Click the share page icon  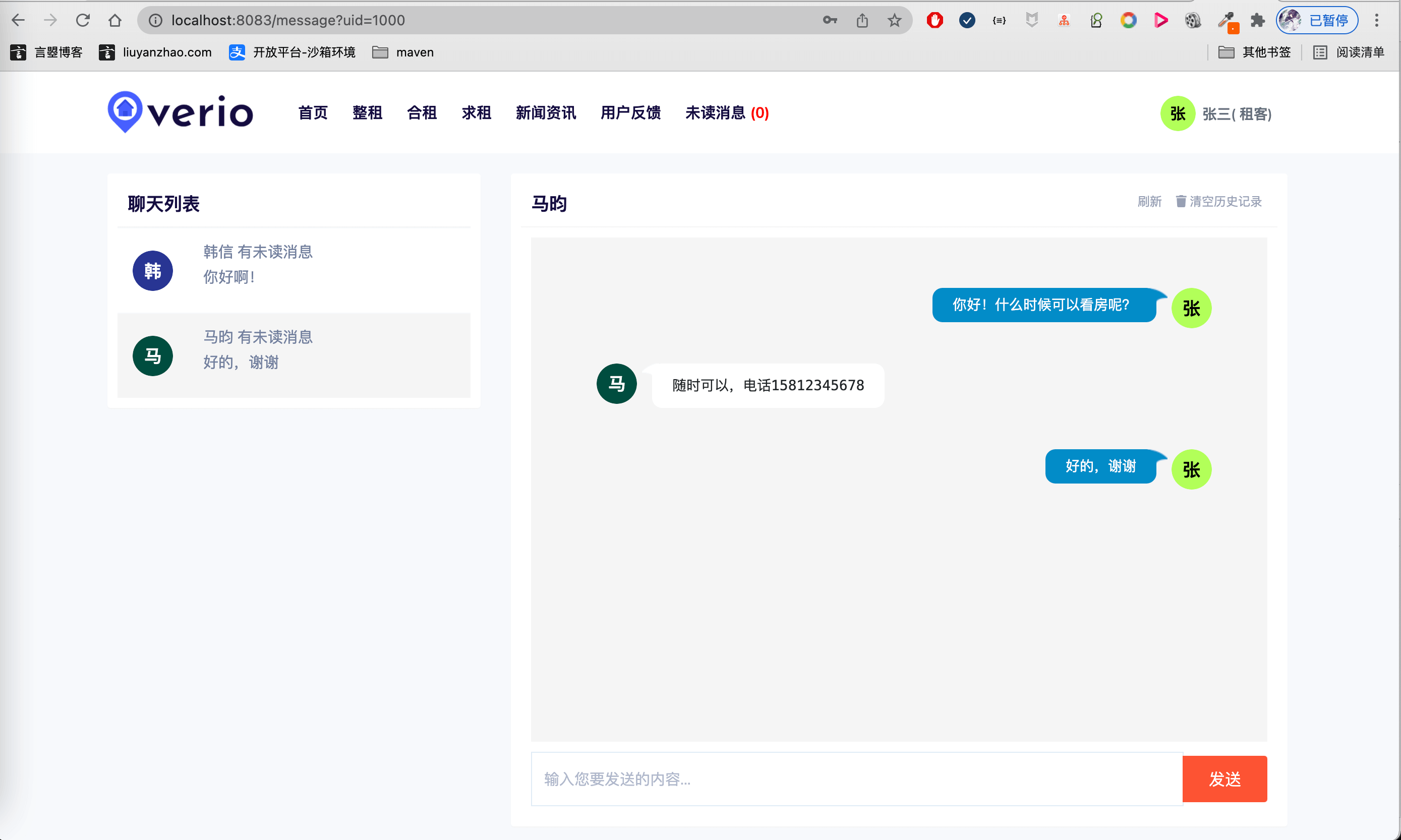[x=862, y=20]
